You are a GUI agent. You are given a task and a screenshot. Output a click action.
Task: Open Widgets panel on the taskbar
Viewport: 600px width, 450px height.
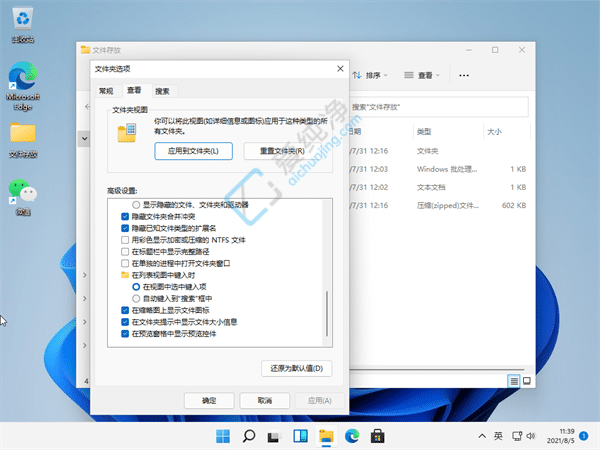click(301, 436)
